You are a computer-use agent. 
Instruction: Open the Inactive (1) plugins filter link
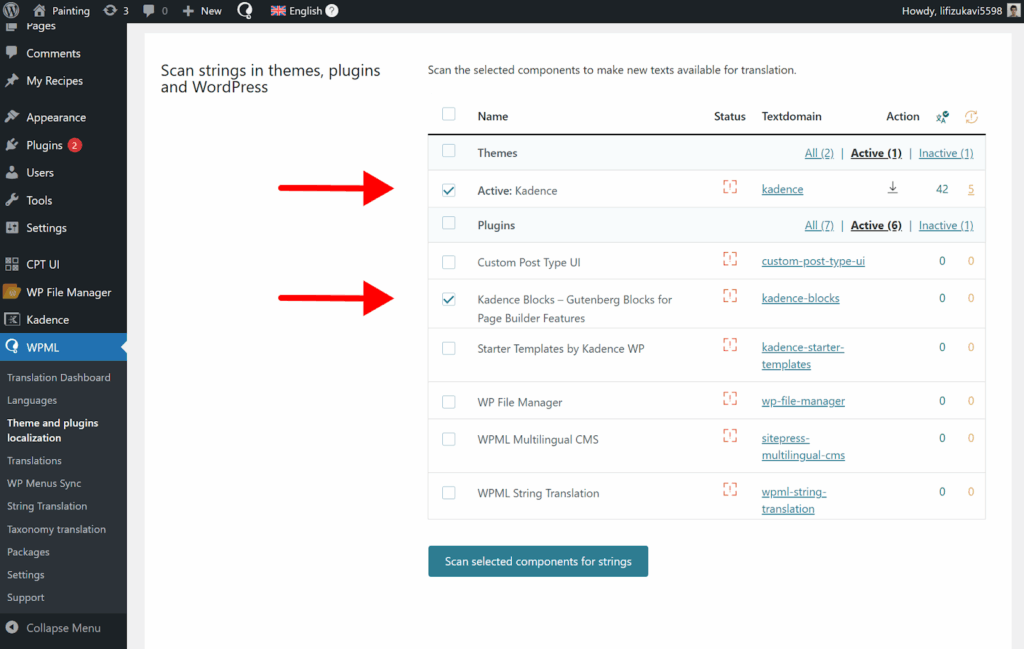tap(945, 225)
